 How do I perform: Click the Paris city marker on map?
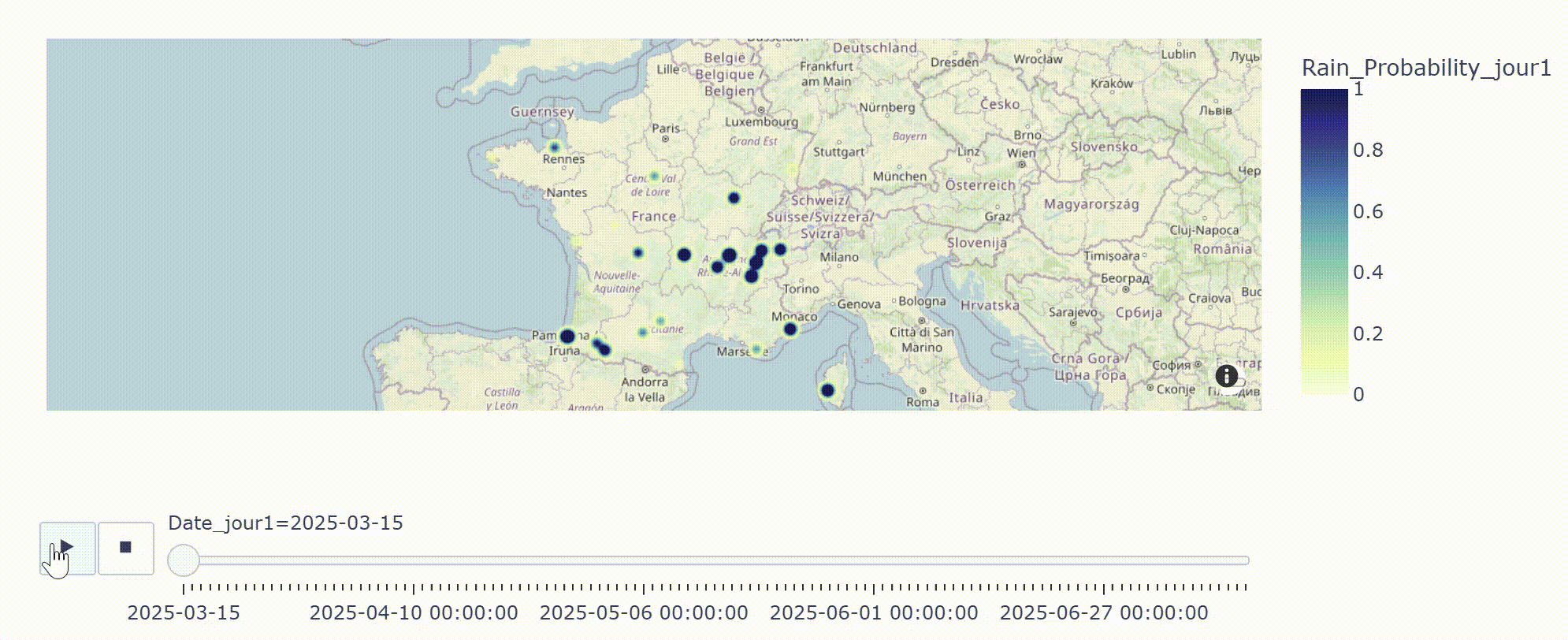pyautogui.click(x=666, y=139)
